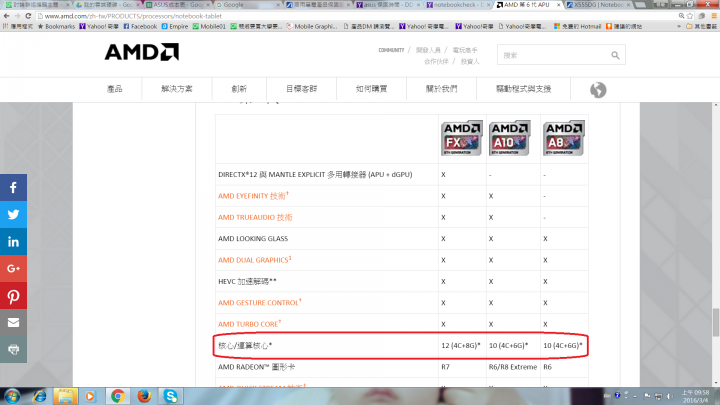Open Windows Start menu
The width and height of the screenshot is (720, 405).
(x=11, y=396)
